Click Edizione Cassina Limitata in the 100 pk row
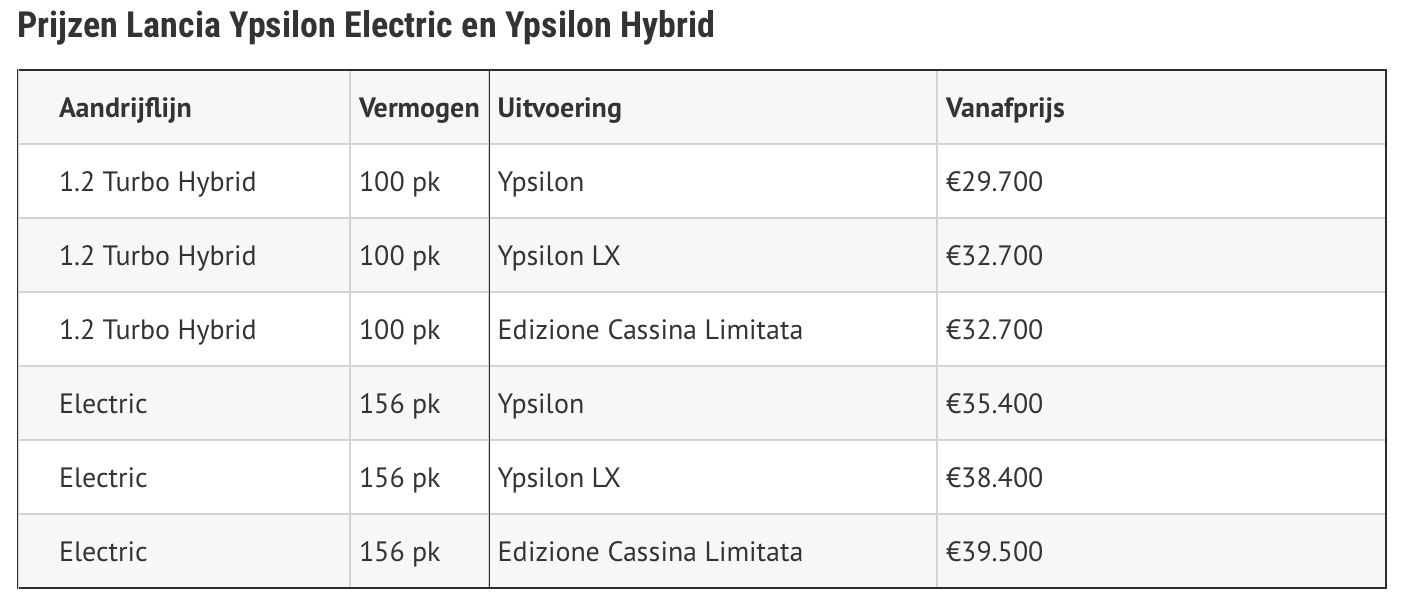Image resolution: width=1424 pixels, height=616 pixels. [650, 330]
